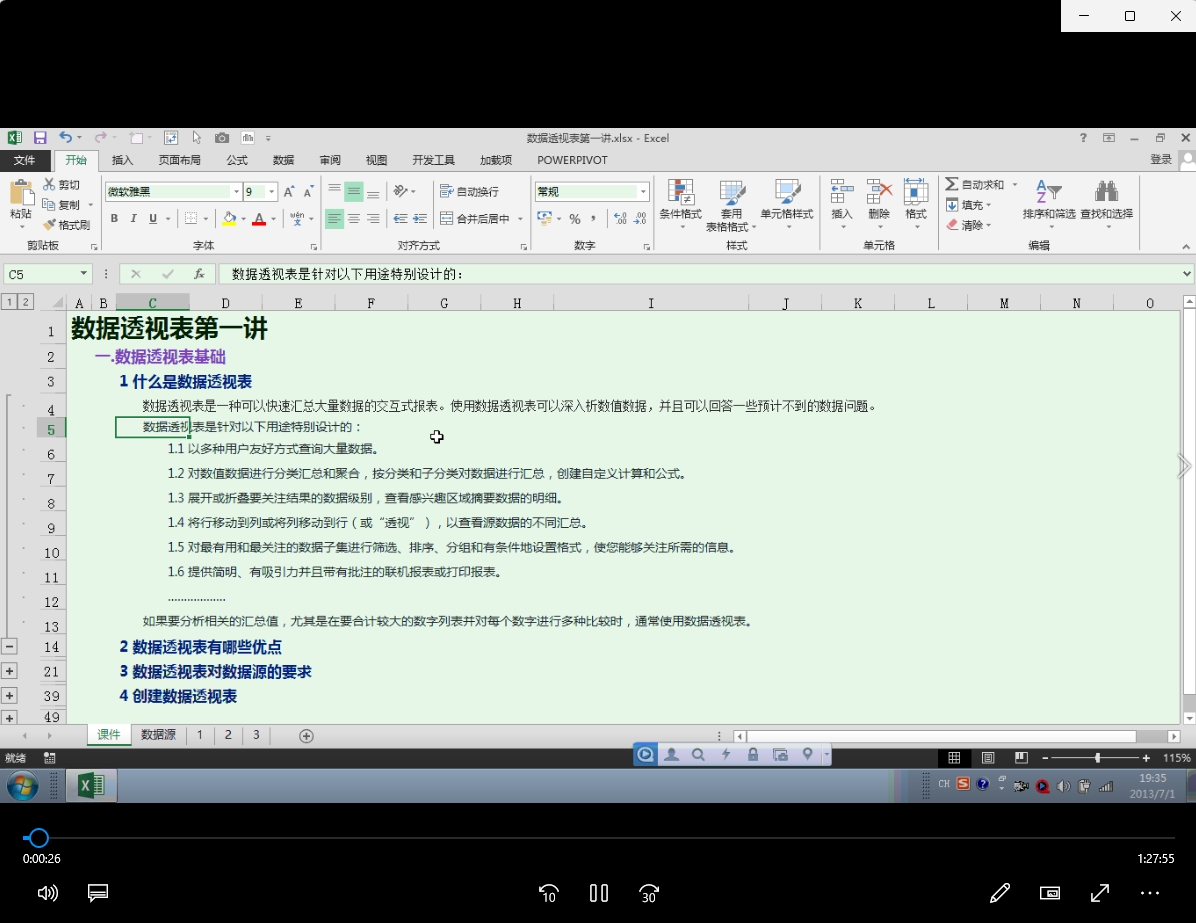The width and height of the screenshot is (1196, 923).
Task: Switch to the 数据源 sheet tab
Action: pos(157,734)
